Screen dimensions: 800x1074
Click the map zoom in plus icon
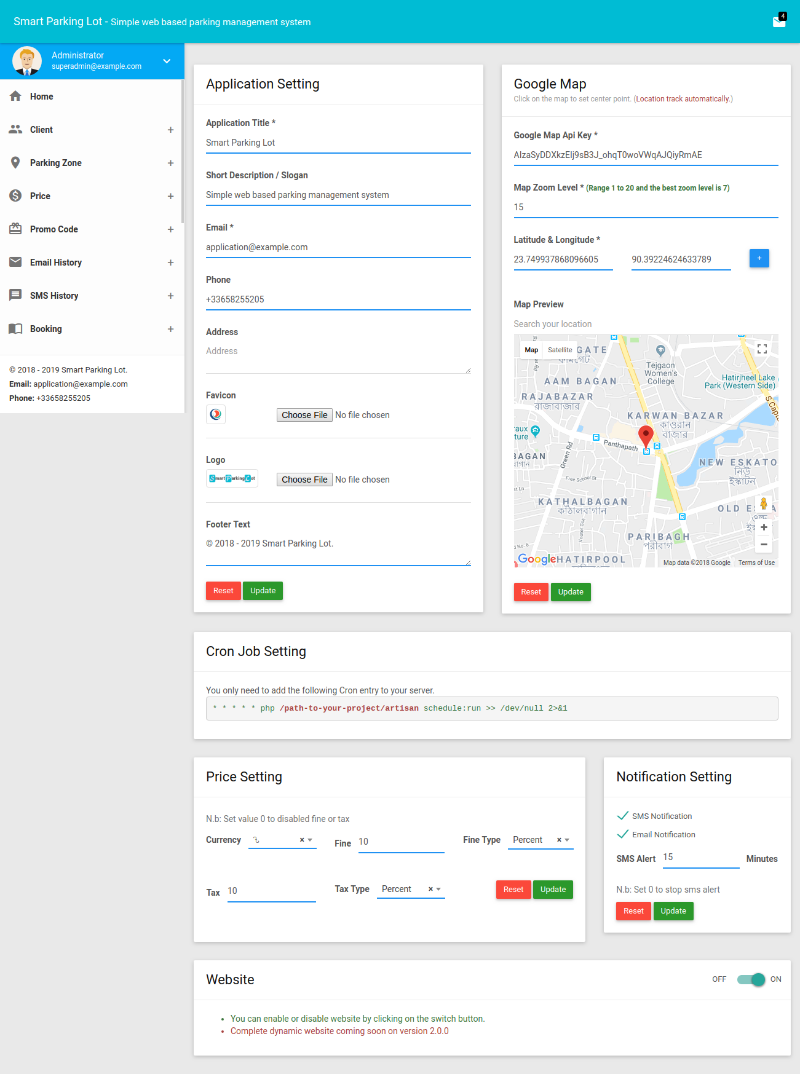pos(764,527)
